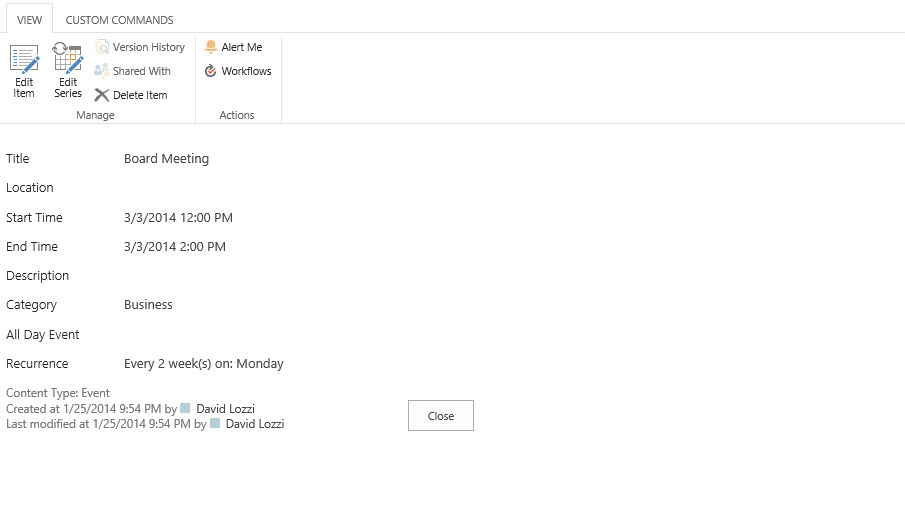905x530 pixels.
Task: Click presence indicator beside Created by name
Action: click(x=185, y=408)
